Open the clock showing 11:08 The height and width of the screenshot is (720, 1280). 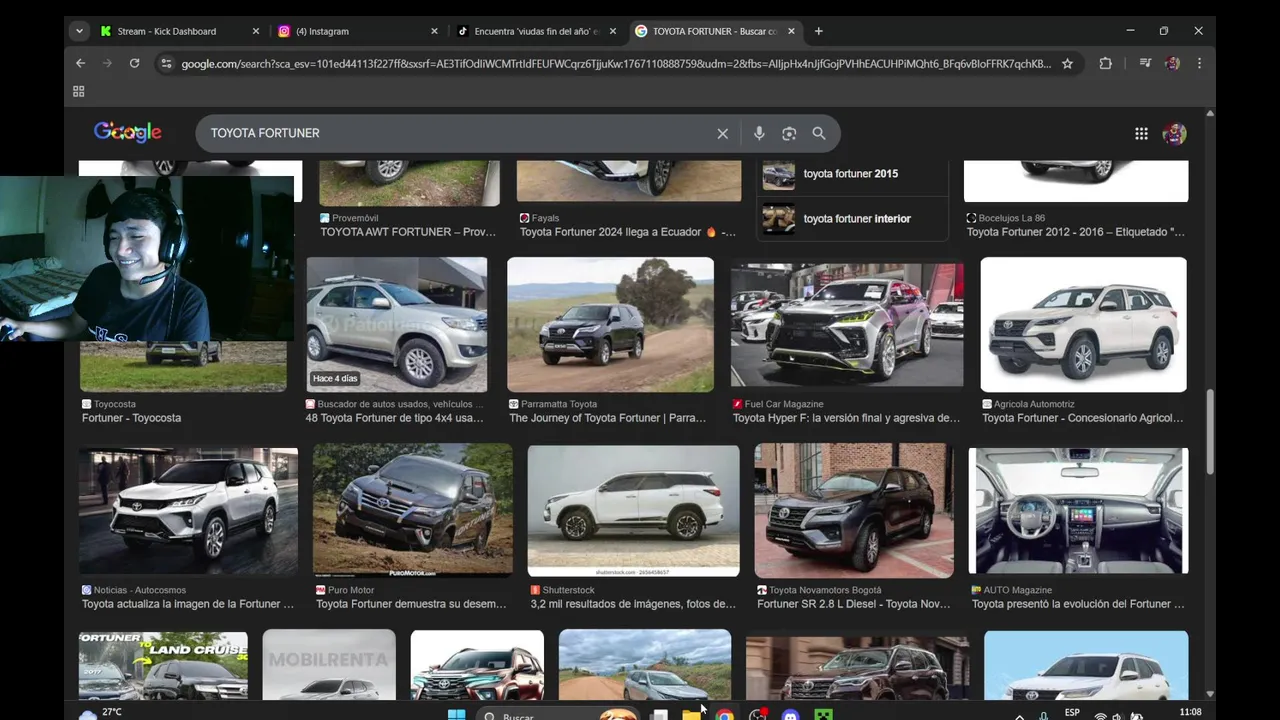pyautogui.click(x=1190, y=713)
